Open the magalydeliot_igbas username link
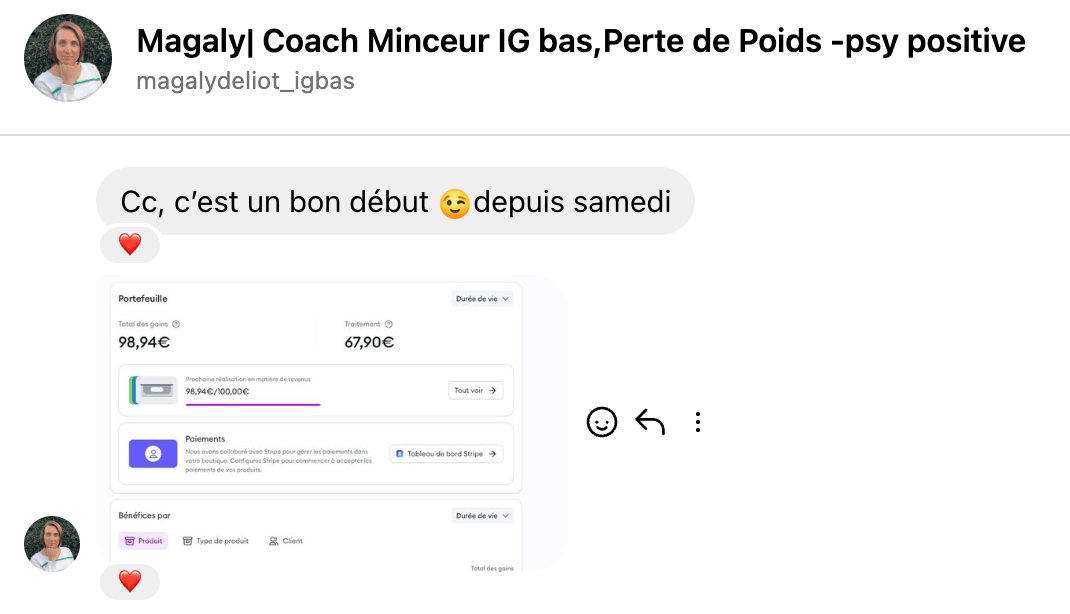 click(245, 81)
